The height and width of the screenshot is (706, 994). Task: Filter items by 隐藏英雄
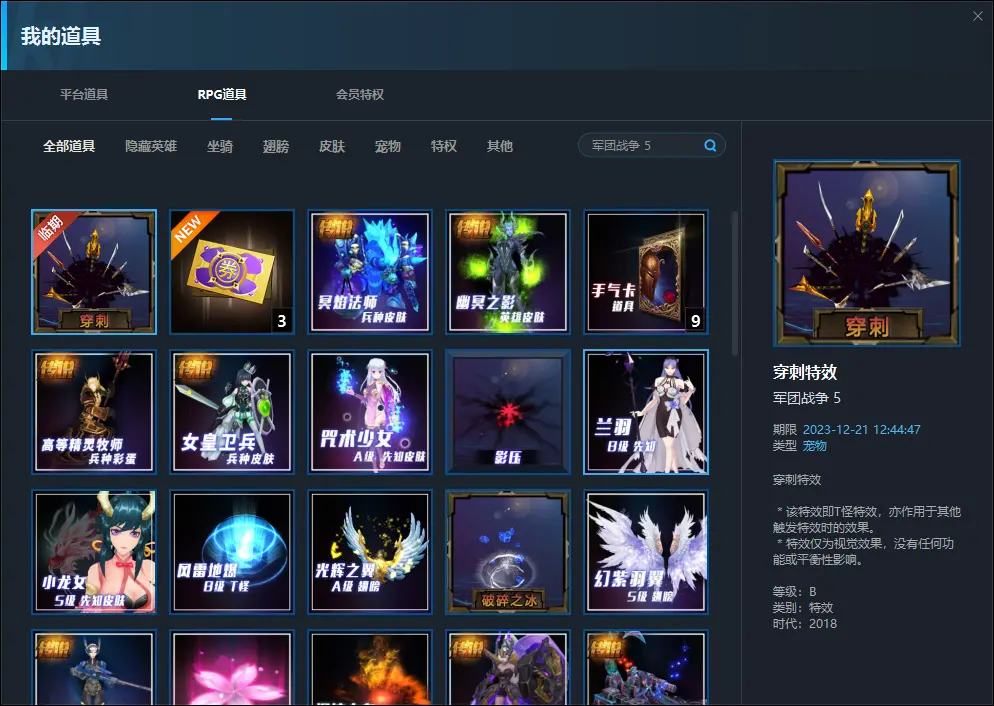tap(151, 146)
